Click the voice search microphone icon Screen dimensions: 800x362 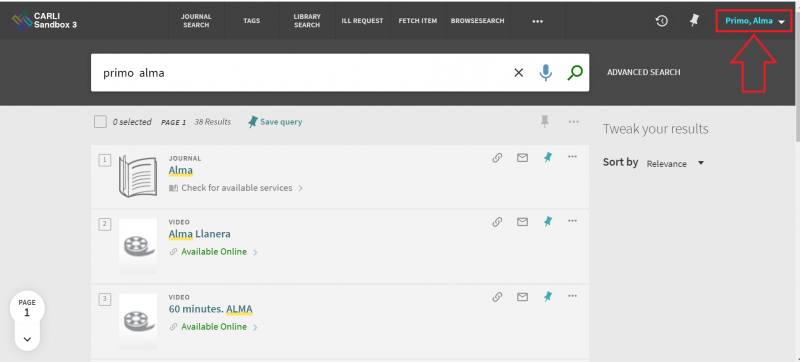click(x=545, y=73)
